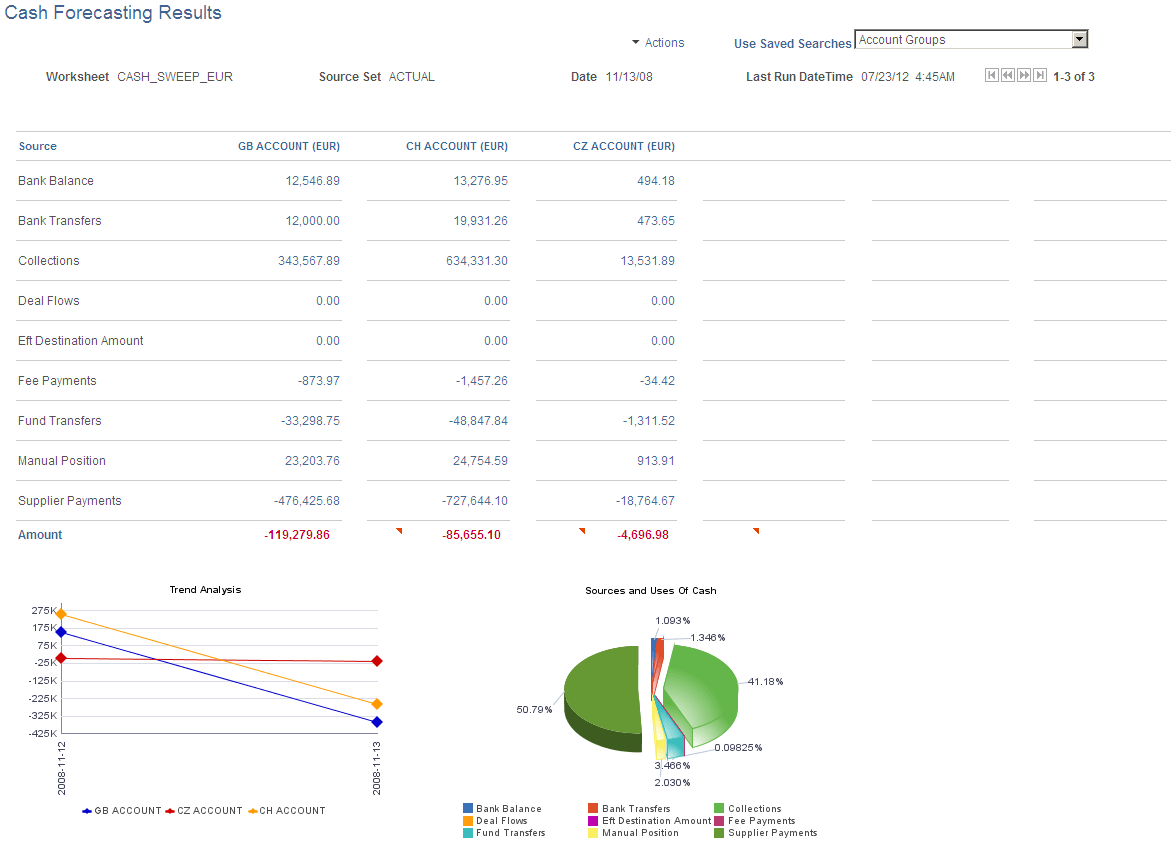
Task: Open the Actions menu
Action: 666,43
